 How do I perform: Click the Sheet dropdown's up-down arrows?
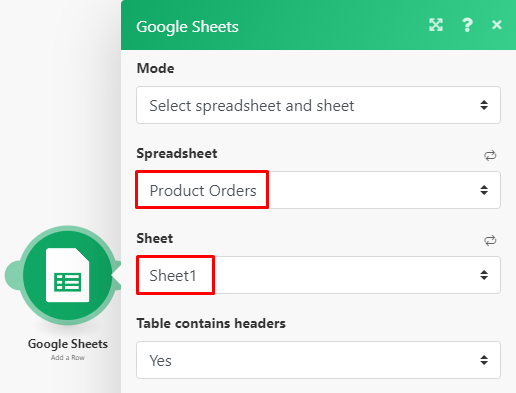coord(484,275)
